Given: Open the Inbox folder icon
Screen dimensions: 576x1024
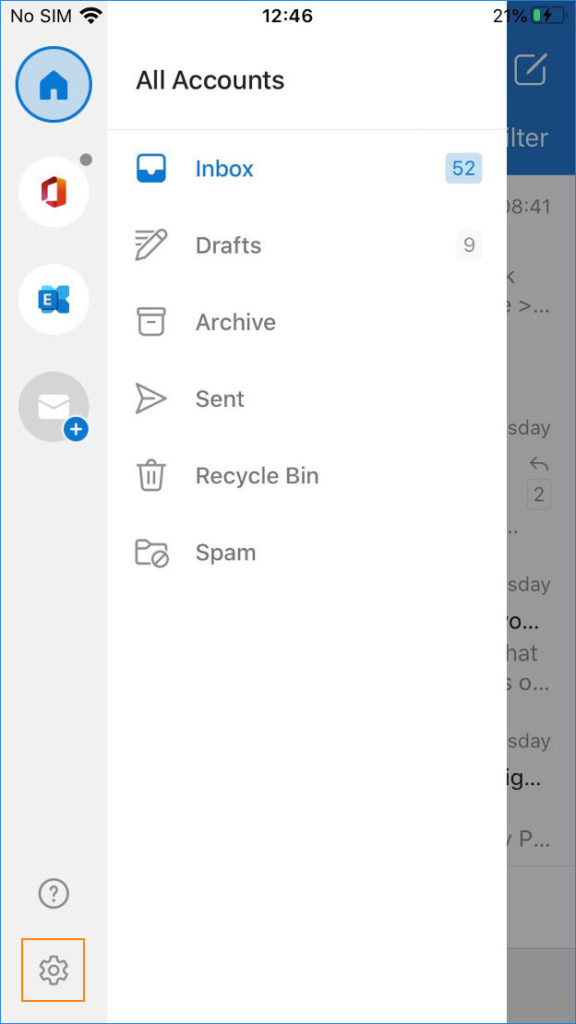Looking at the screenshot, I should pos(150,168).
